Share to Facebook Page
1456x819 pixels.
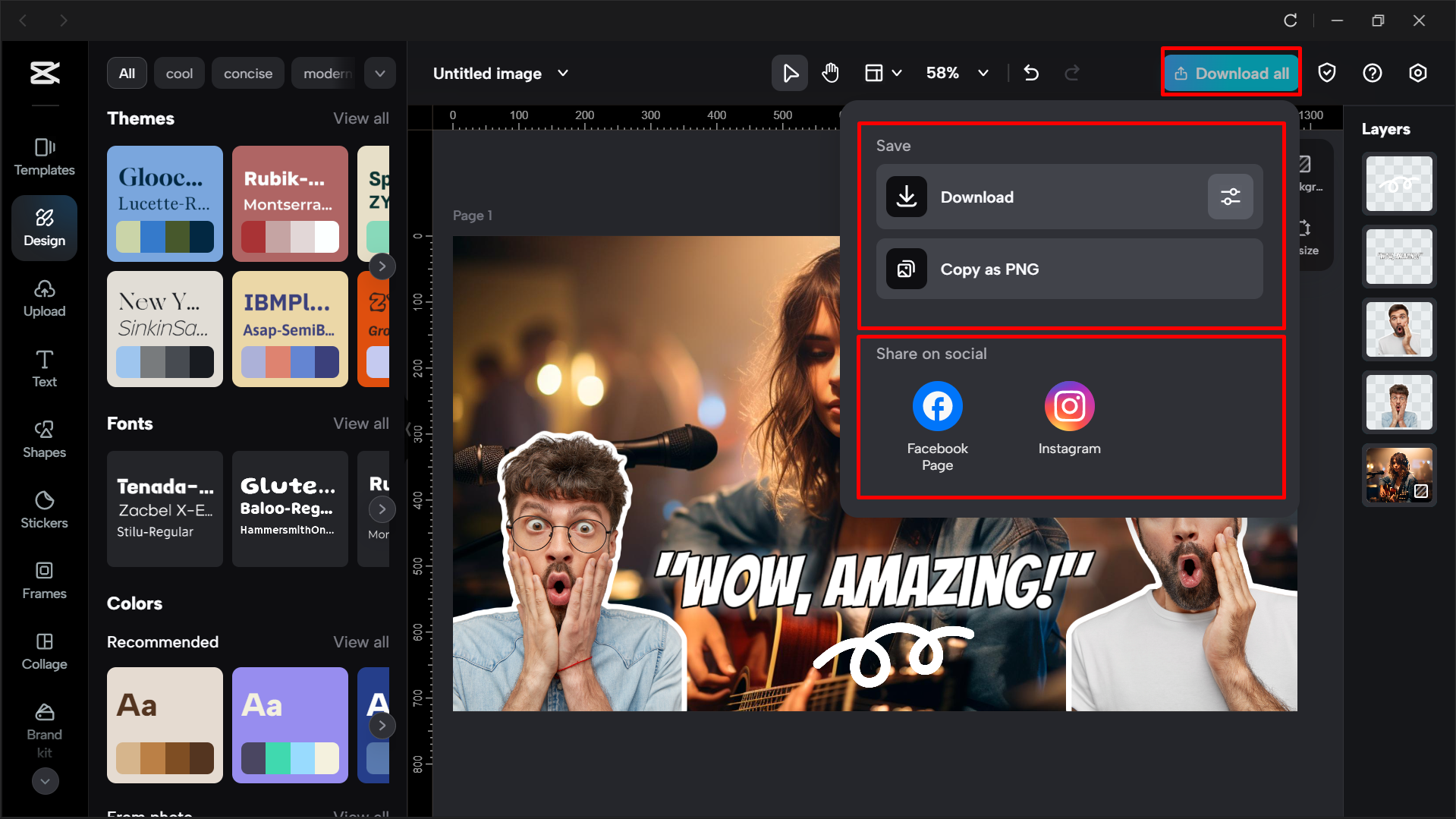point(937,405)
